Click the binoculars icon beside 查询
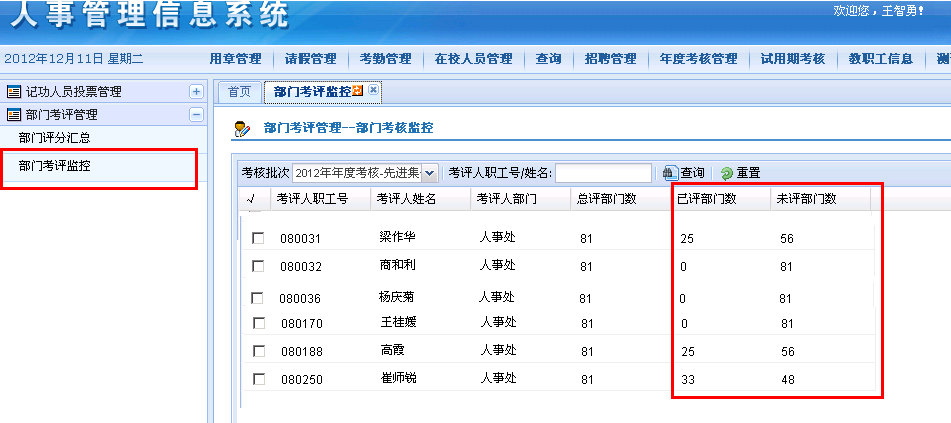This screenshot has width=951, height=423. pos(670,173)
